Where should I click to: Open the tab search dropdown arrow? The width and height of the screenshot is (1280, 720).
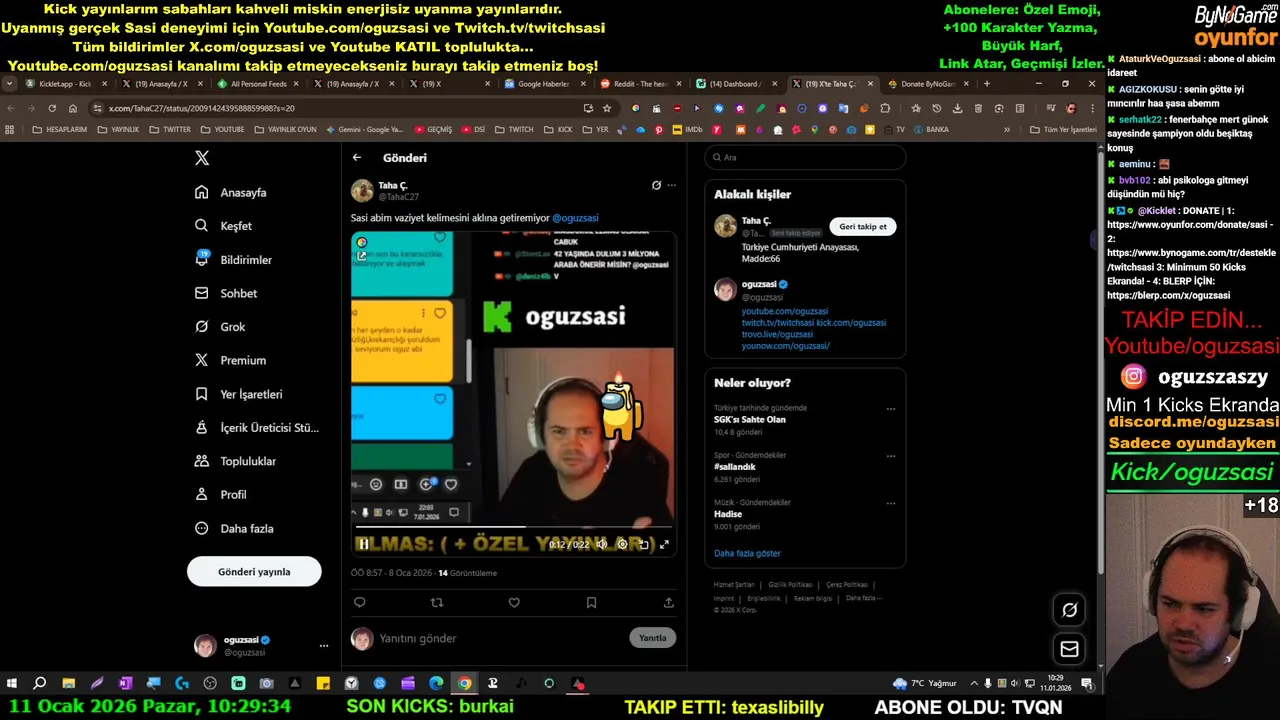click(x=10, y=84)
